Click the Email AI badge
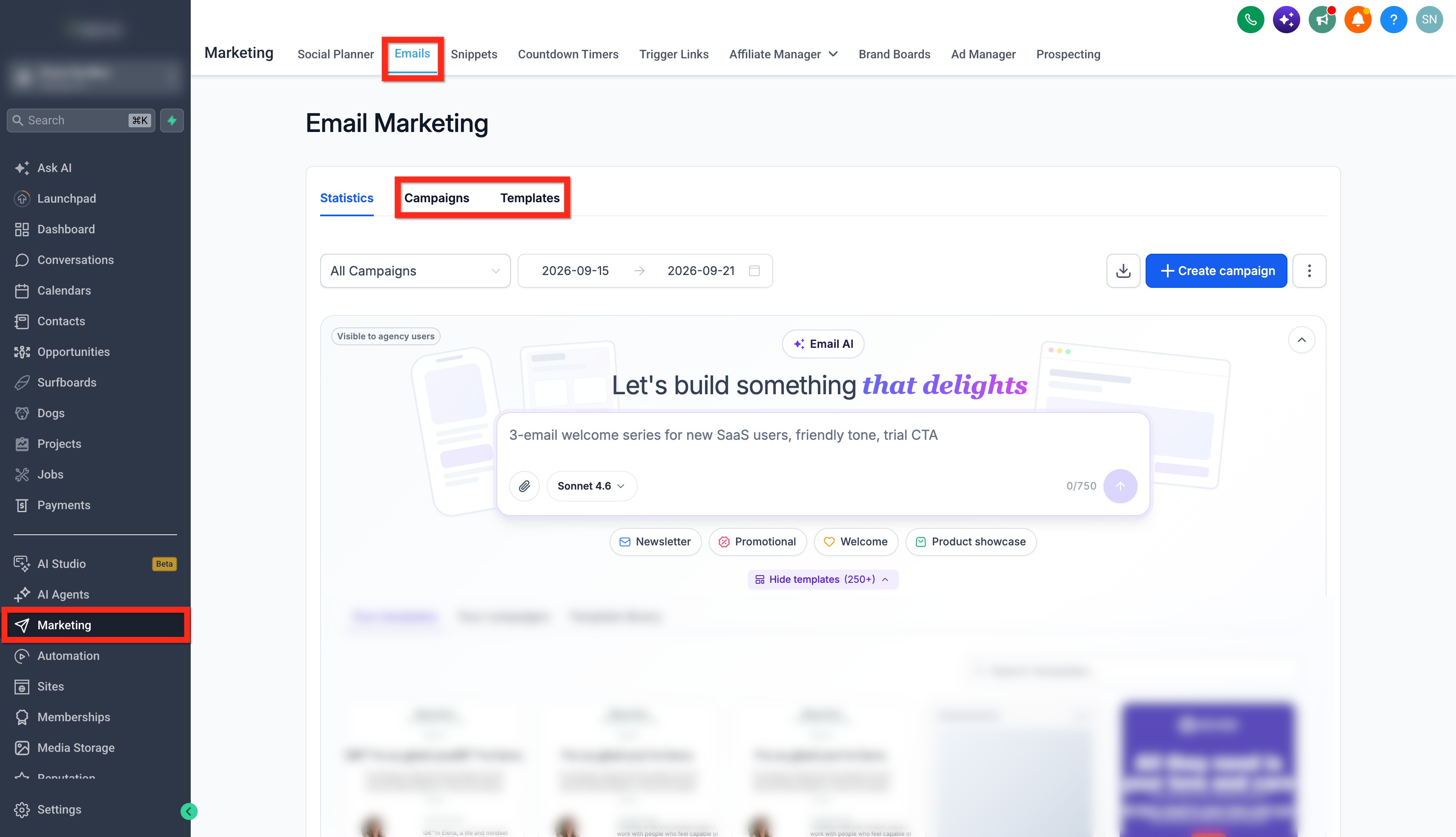The width and height of the screenshot is (1456, 837). tap(823, 344)
